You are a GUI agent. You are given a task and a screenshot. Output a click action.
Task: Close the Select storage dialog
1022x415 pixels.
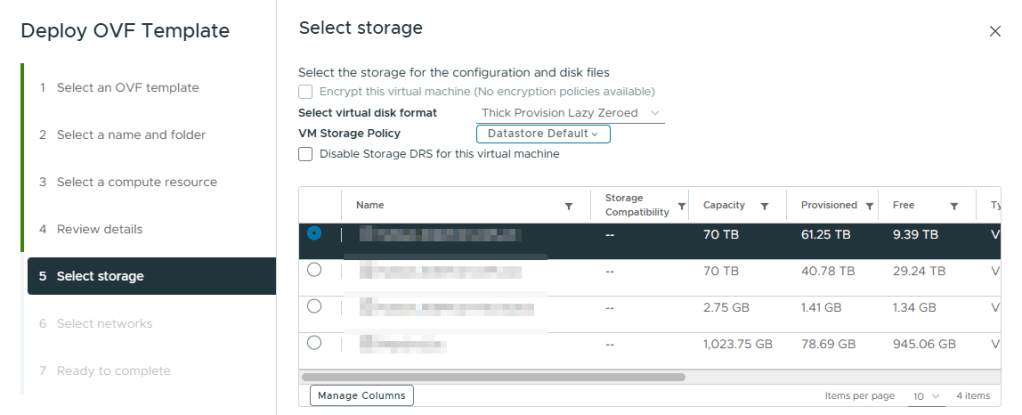995,31
